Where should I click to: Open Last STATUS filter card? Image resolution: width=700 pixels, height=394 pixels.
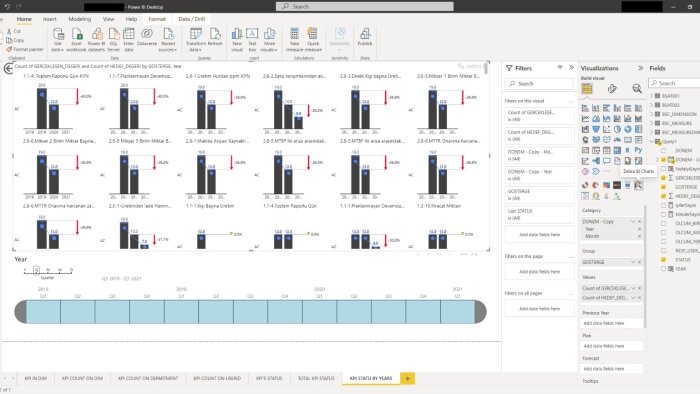[539, 214]
